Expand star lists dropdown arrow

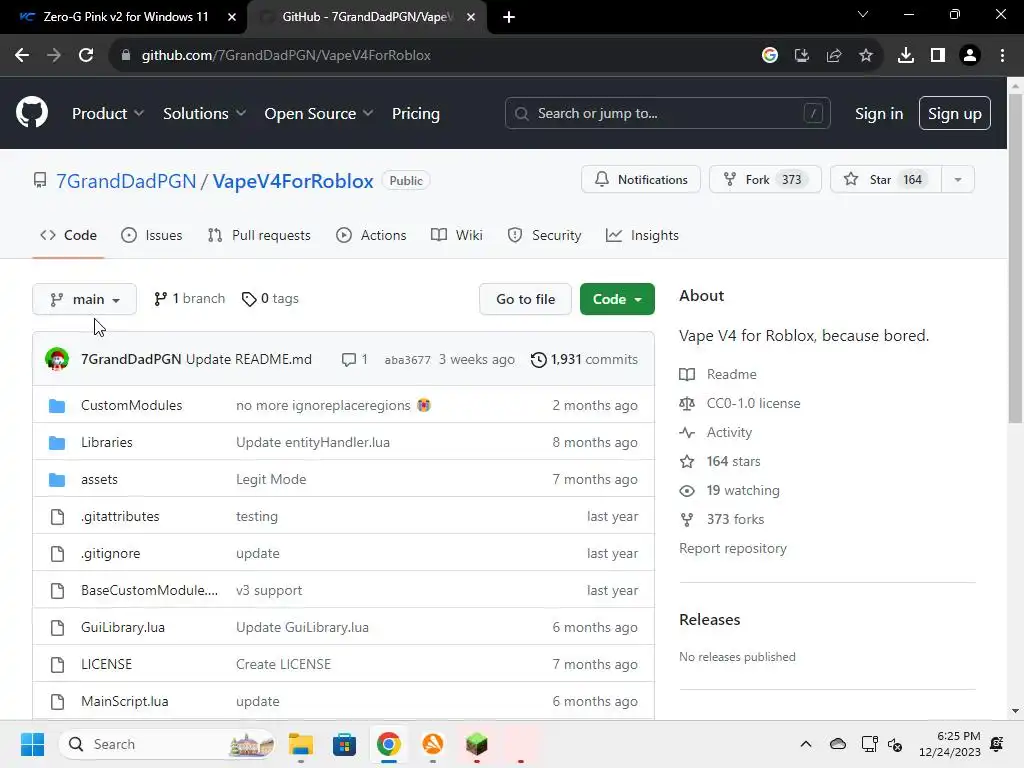click(x=957, y=180)
